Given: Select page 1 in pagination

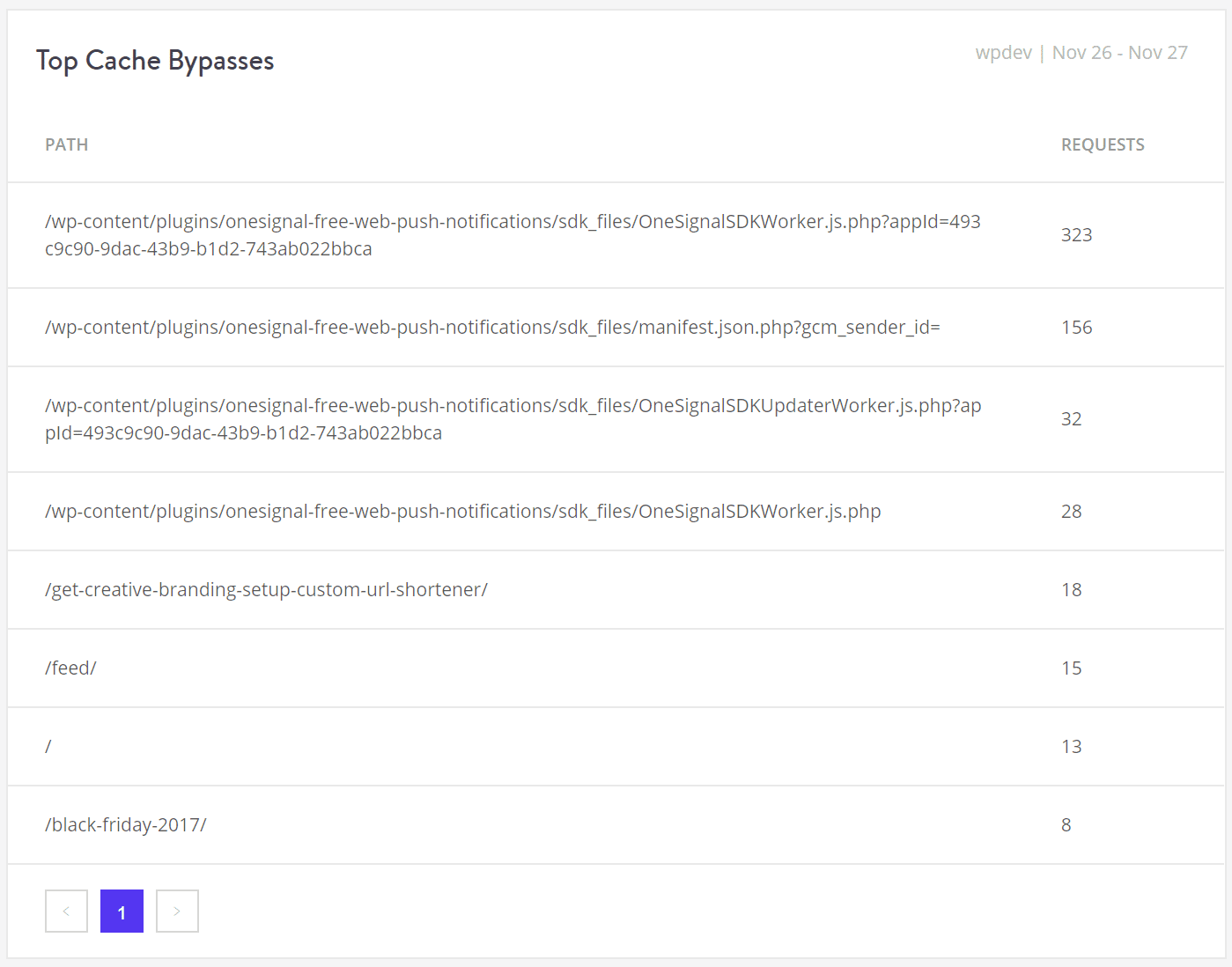Looking at the screenshot, I should click(122, 911).
